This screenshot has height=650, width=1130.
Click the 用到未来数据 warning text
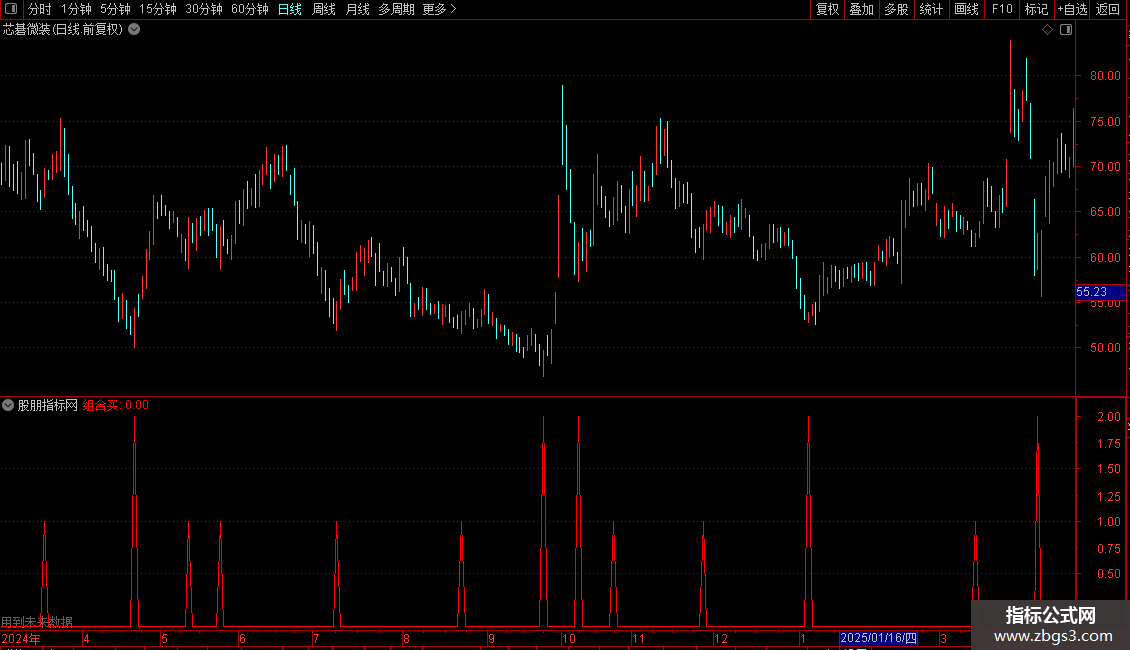coord(37,622)
